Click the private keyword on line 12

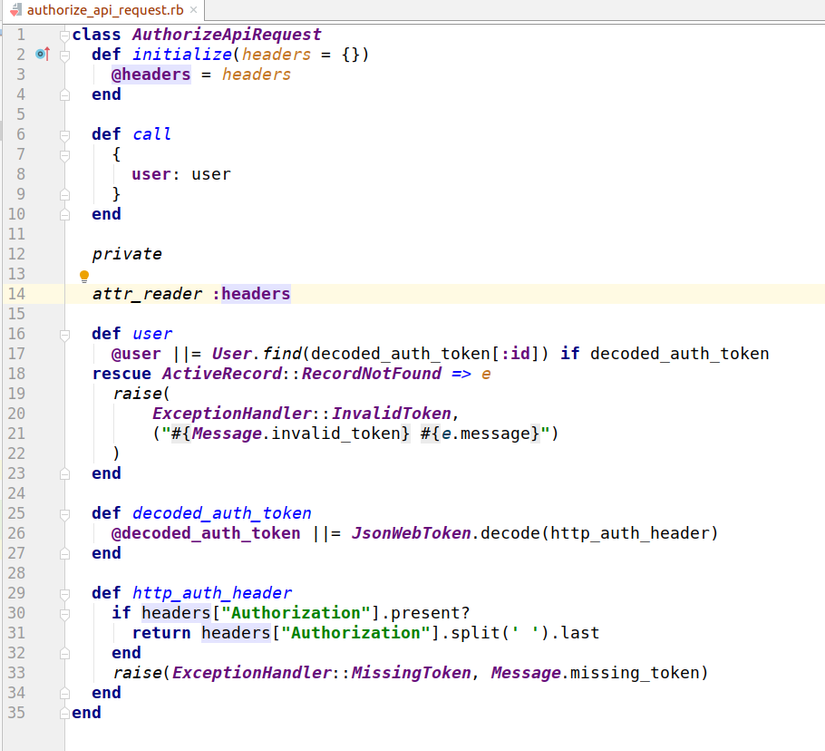coord(127,254)
